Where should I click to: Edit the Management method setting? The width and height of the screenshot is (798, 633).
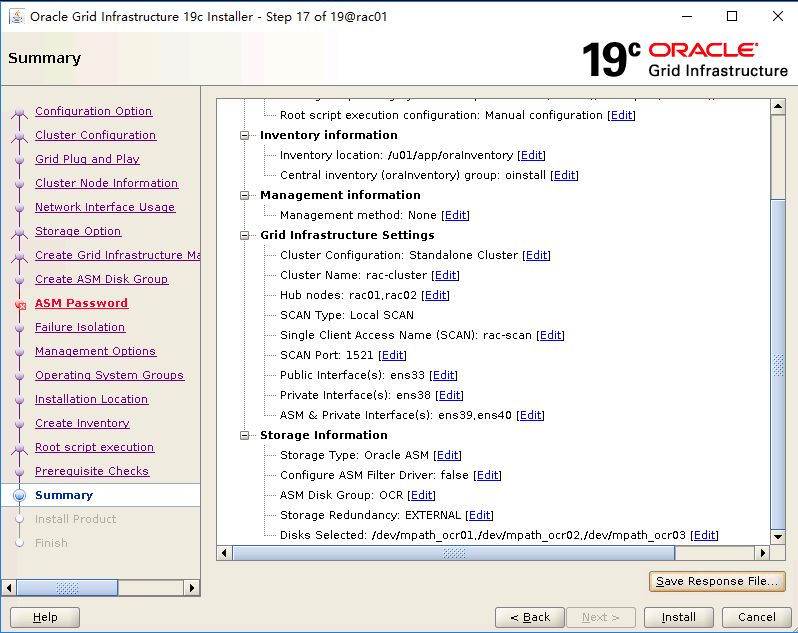pos(455,215)
